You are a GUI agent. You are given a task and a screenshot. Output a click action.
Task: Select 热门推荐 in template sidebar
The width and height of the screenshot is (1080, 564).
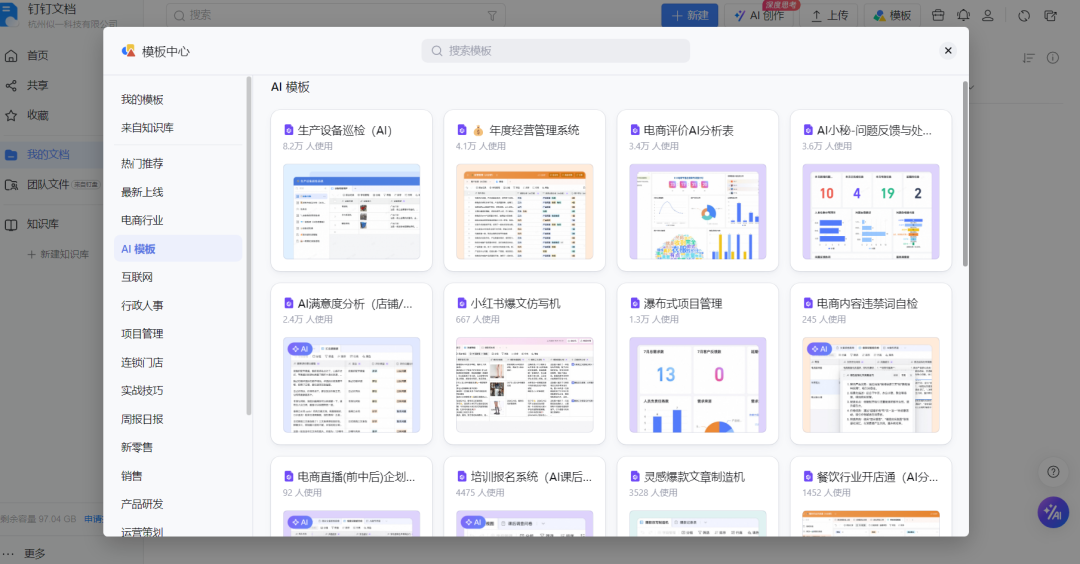coord(143,163)
